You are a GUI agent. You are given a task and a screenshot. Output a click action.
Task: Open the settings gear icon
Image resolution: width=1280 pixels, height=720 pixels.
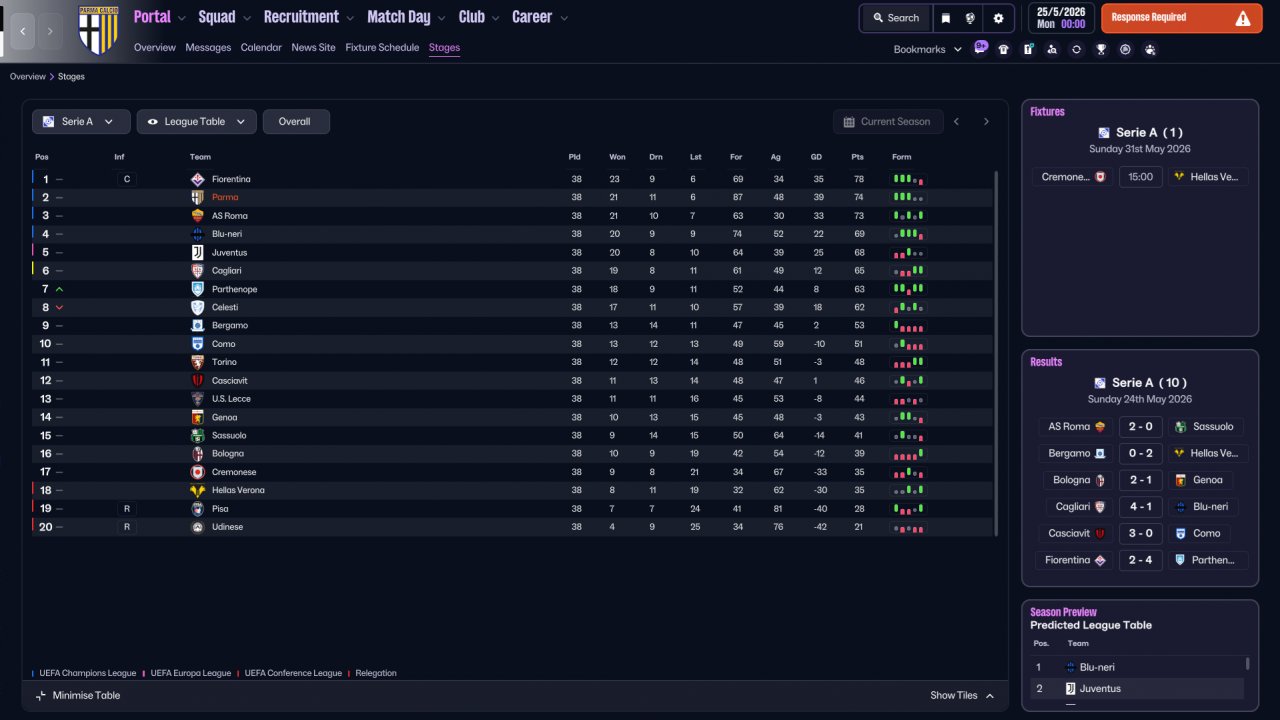click(998, 18)
